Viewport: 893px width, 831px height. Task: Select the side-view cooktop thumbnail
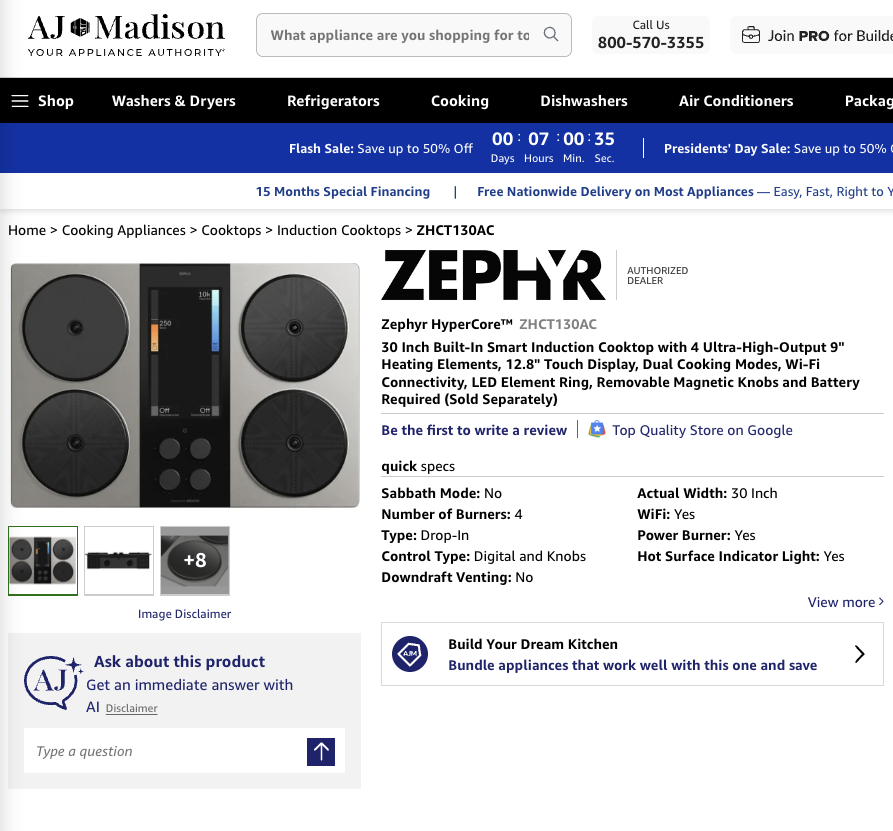[119, 561]
